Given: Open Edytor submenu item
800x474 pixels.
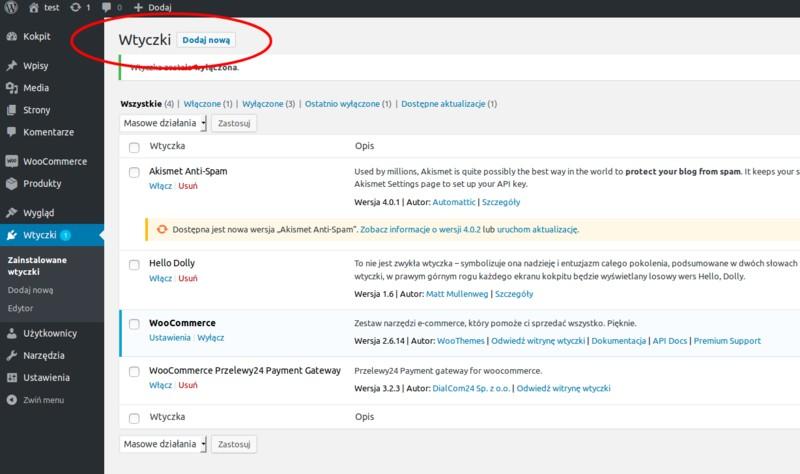Looking at the screenshot, I should 20,308.
